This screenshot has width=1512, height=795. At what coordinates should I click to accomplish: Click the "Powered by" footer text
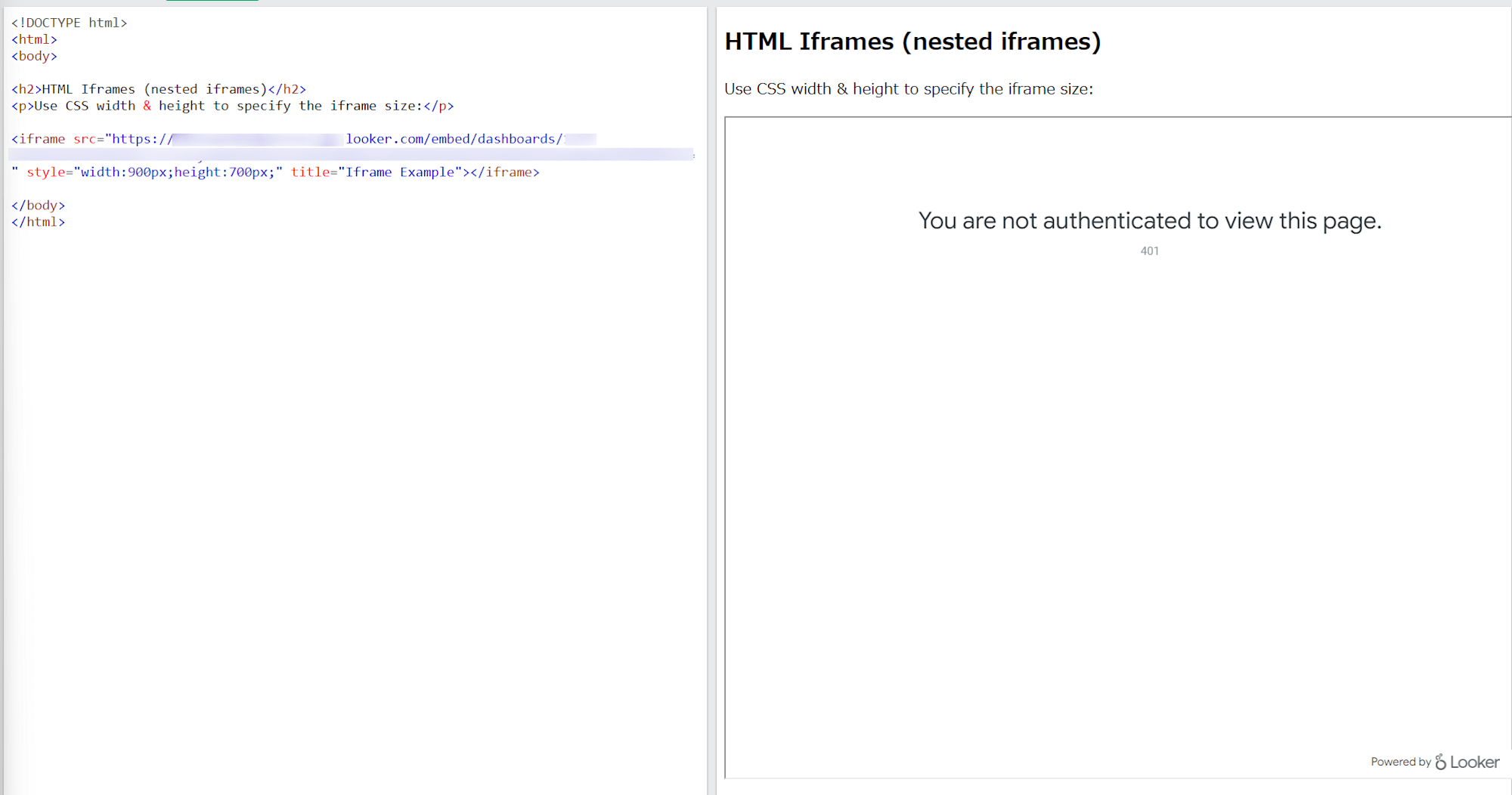pos(1401,762)
